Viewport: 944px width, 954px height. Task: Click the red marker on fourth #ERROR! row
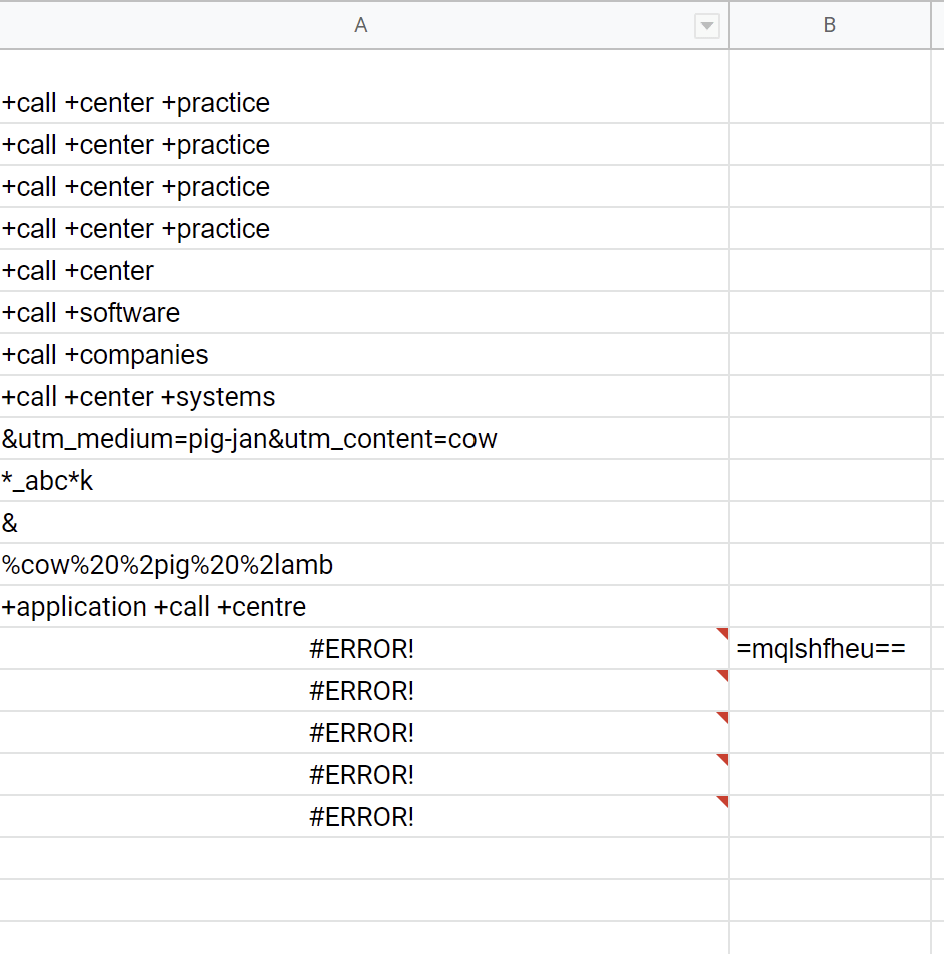pos(722,760)
